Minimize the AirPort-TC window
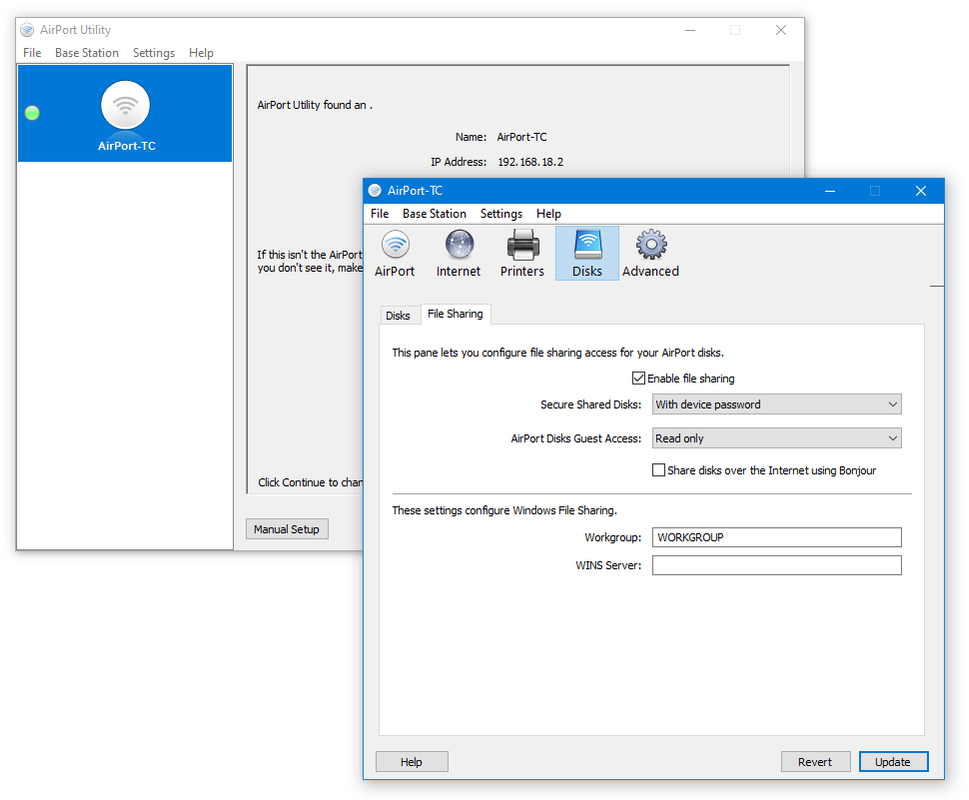Image resolution: width=969 pixels, height=800 pixels. (830, 191)
